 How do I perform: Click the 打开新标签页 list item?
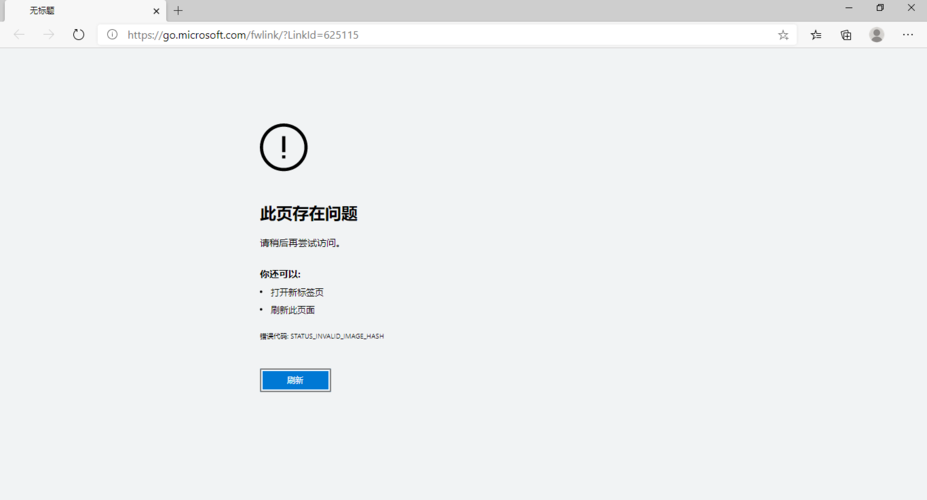297,293
